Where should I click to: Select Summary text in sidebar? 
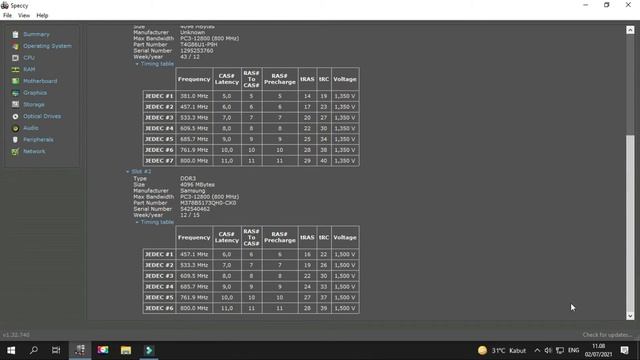36,35
